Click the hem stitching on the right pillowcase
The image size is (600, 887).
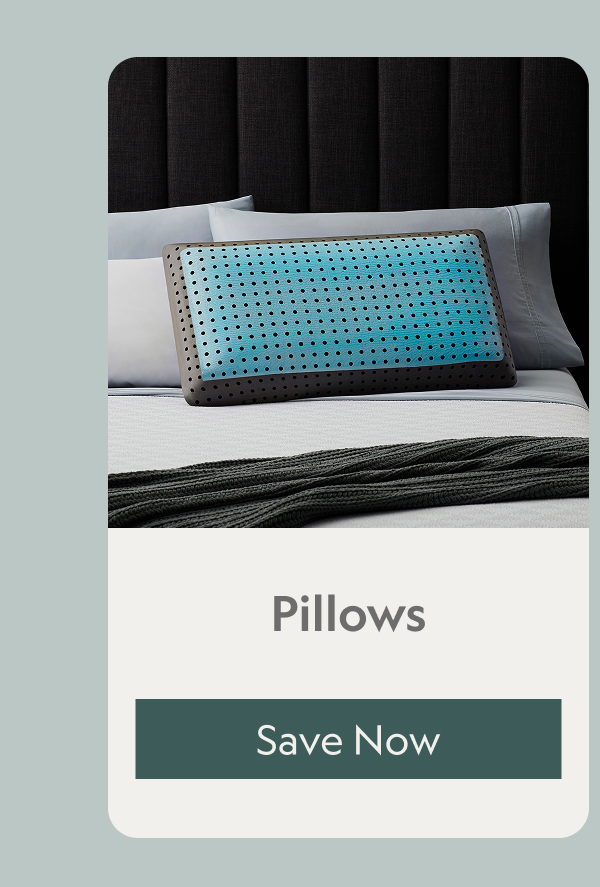(x=524, y=283)
